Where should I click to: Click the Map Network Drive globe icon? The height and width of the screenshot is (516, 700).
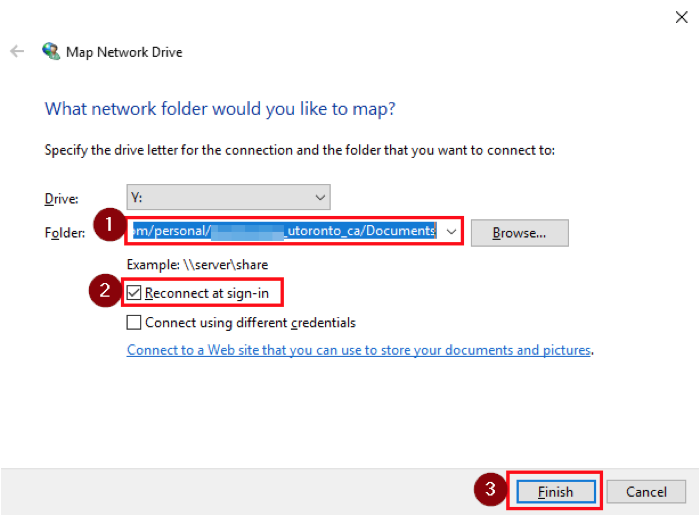click(x=51, y=51)
